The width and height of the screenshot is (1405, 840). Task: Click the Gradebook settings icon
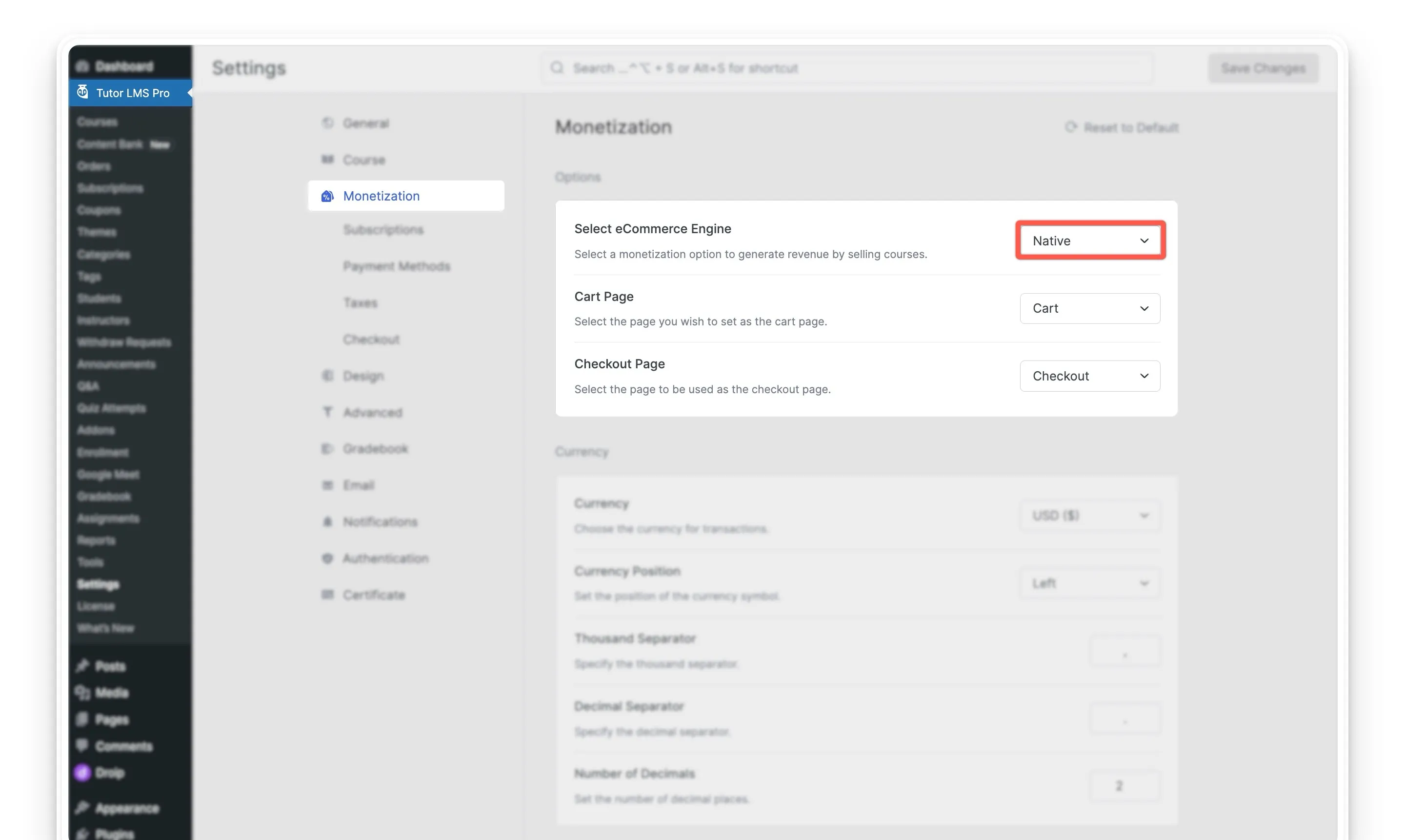coord(327,448)
